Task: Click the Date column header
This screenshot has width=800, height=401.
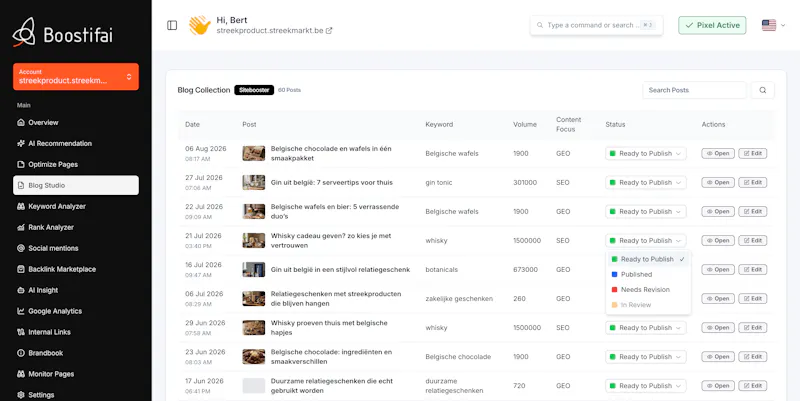Action: (192, 124)
